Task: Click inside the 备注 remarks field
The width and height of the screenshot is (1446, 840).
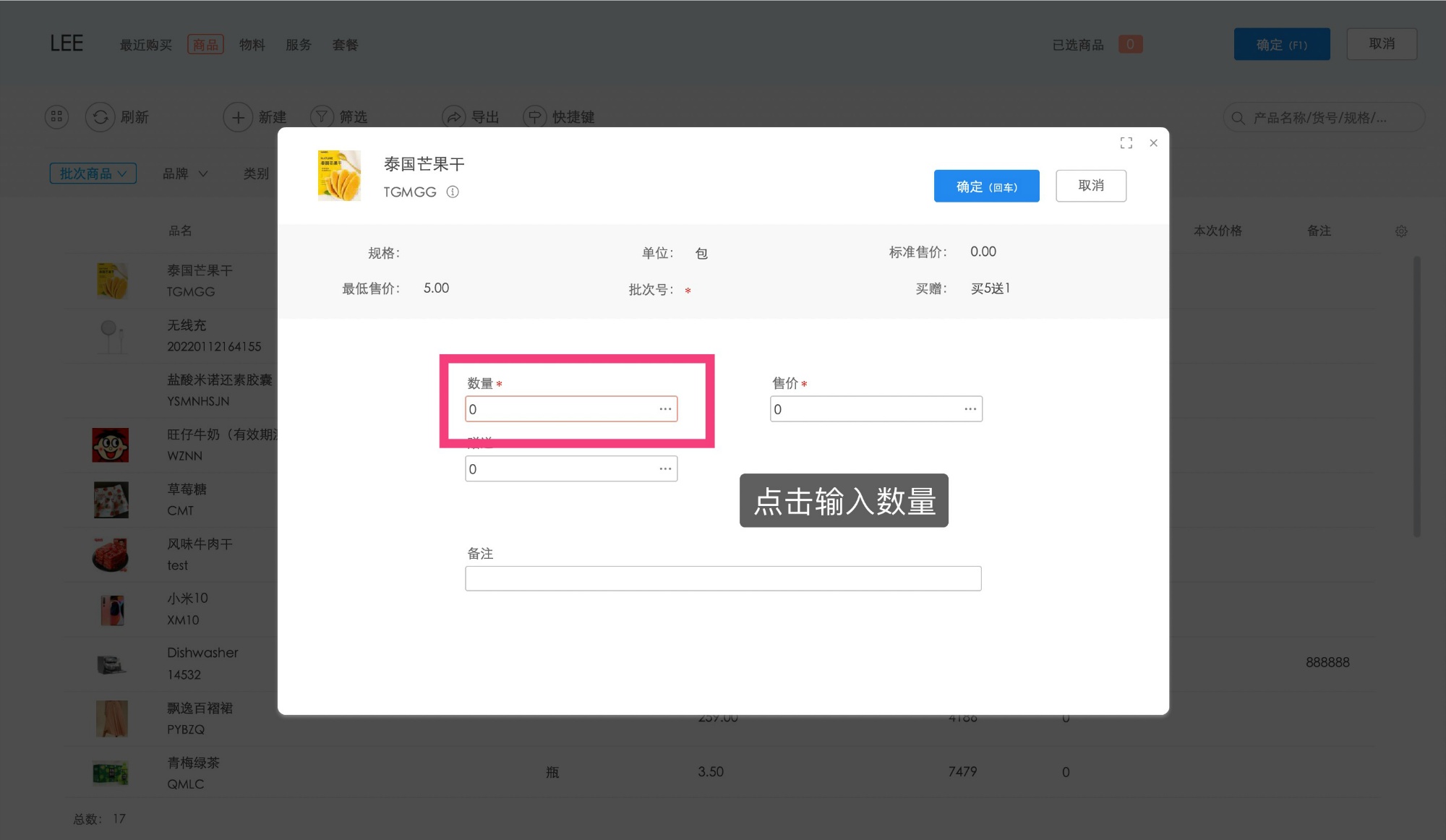Action: click(723, 578)
